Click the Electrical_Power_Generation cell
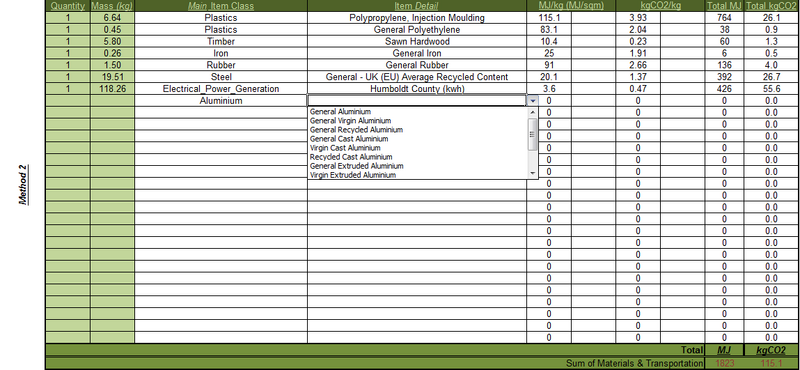This screenshot has height=370, width=800. pyautogui.click(x=221, y=89)
